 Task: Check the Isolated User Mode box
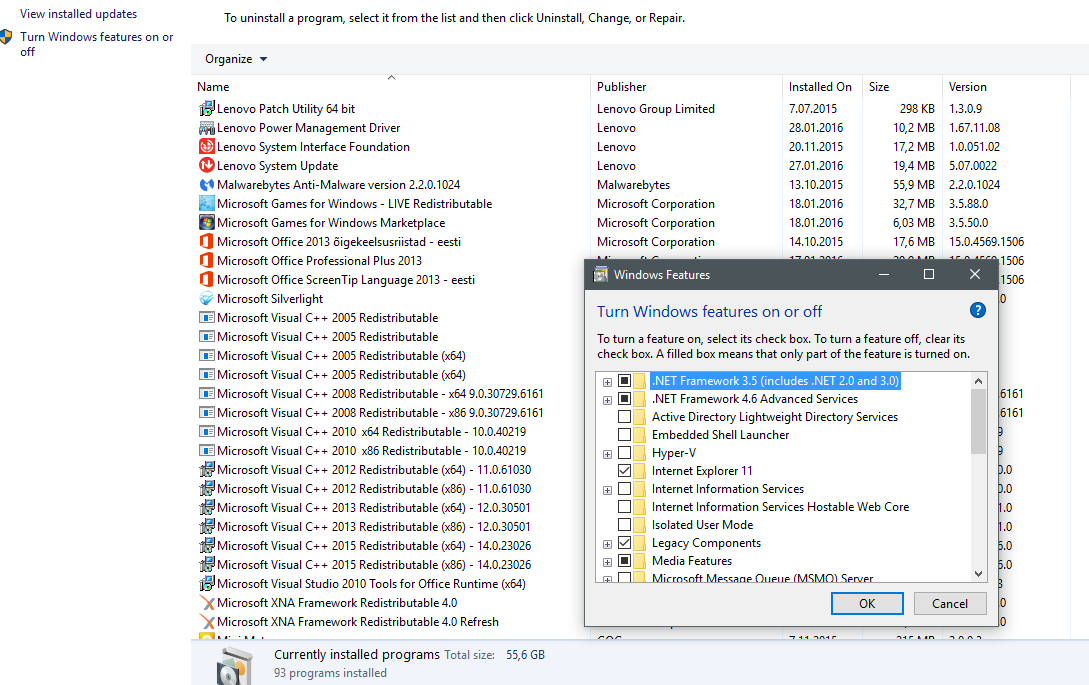tap(624, 525)
